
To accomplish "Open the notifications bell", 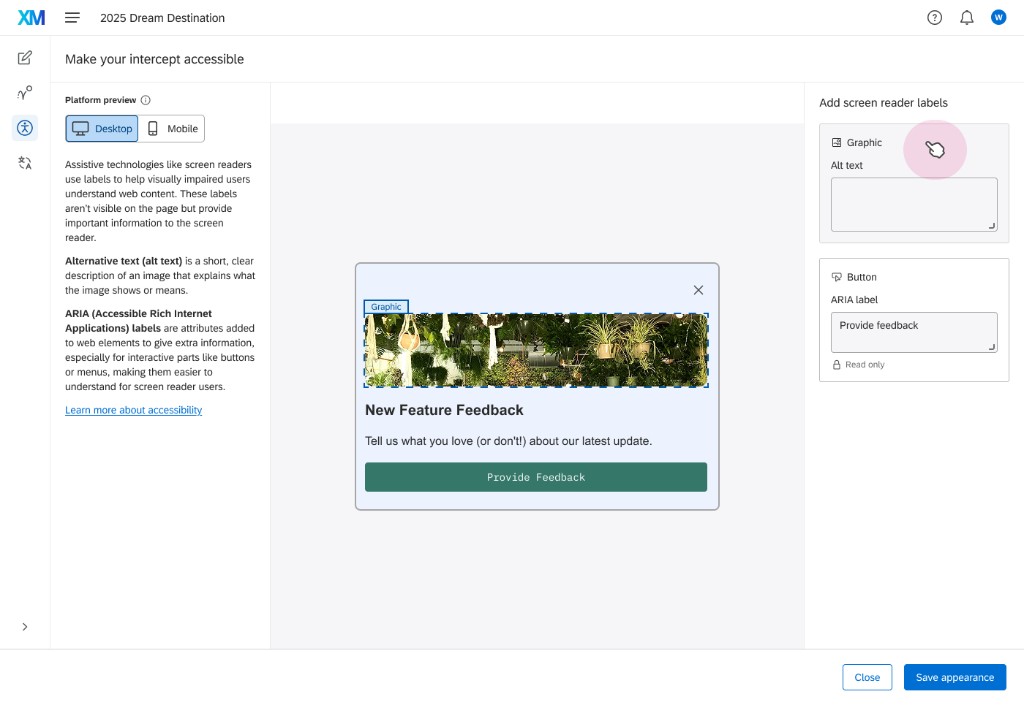I will (966, 17).
